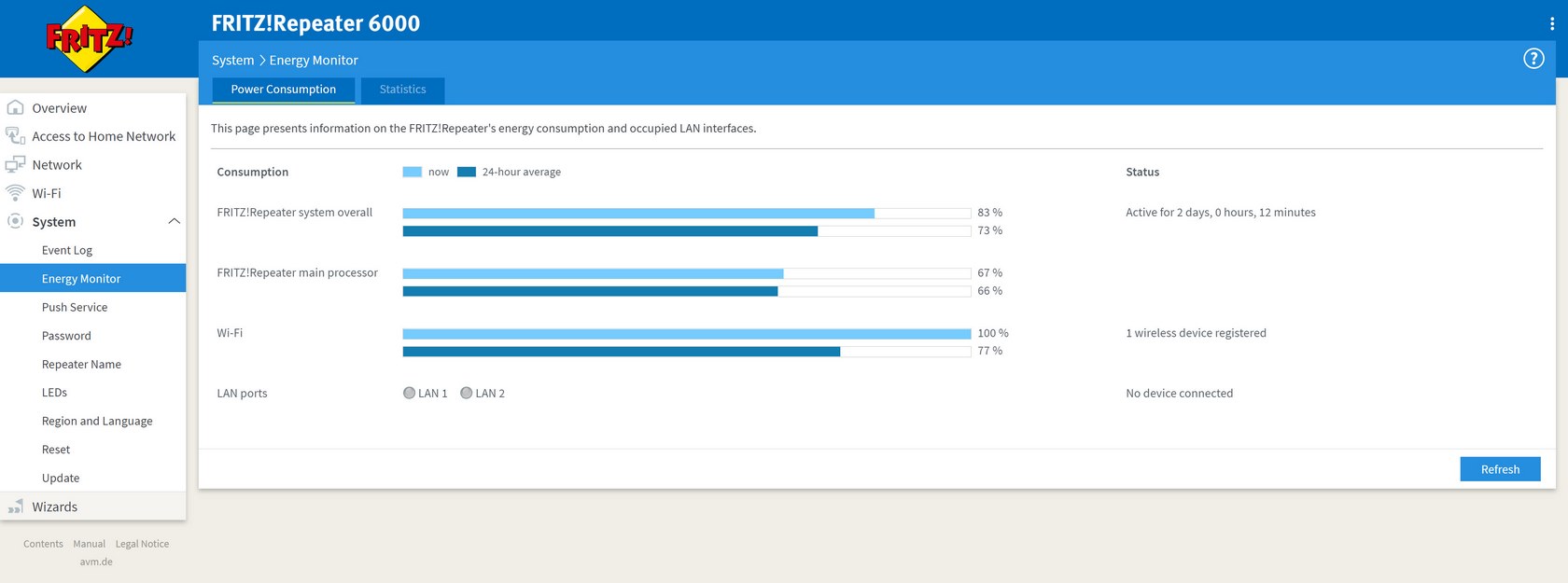The height and width of the screenshot is (583, 1568).
Task: Open the Legal Notice link
Action: click(x=142, y=544)
